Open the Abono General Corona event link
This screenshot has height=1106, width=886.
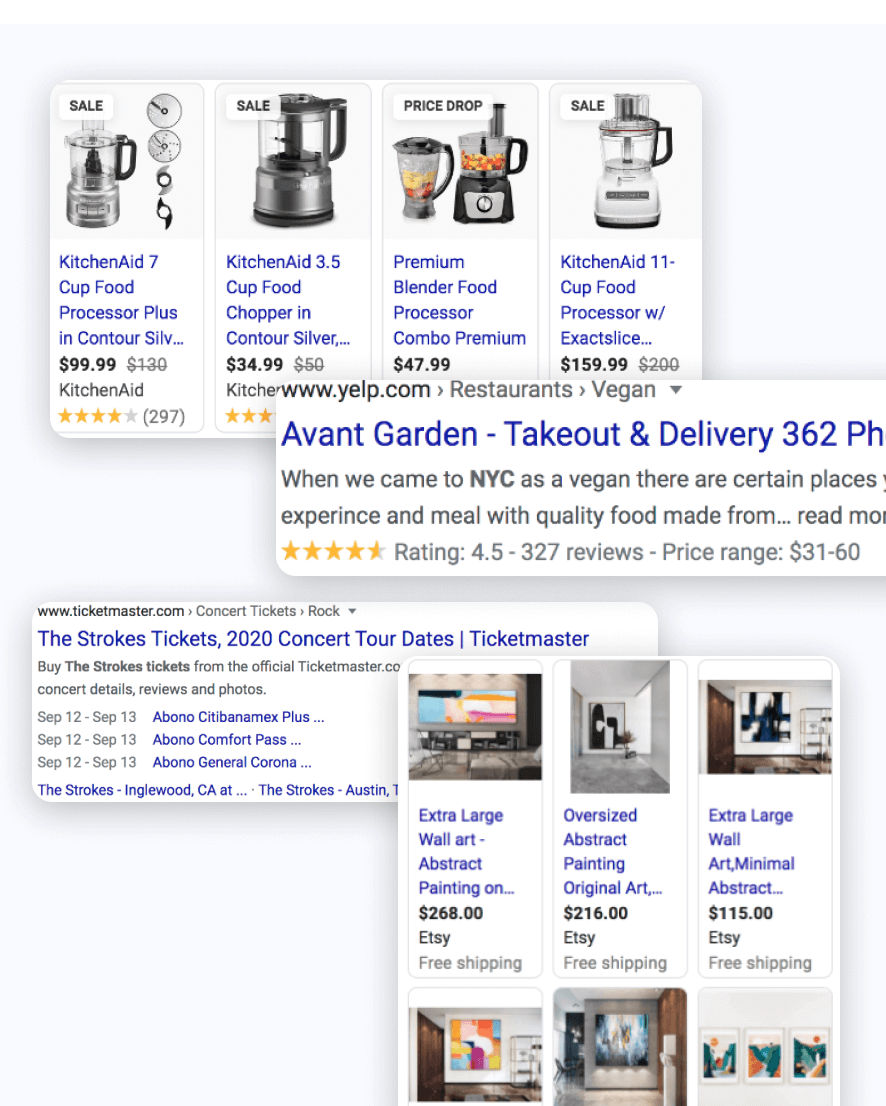(x=231, y=762)
